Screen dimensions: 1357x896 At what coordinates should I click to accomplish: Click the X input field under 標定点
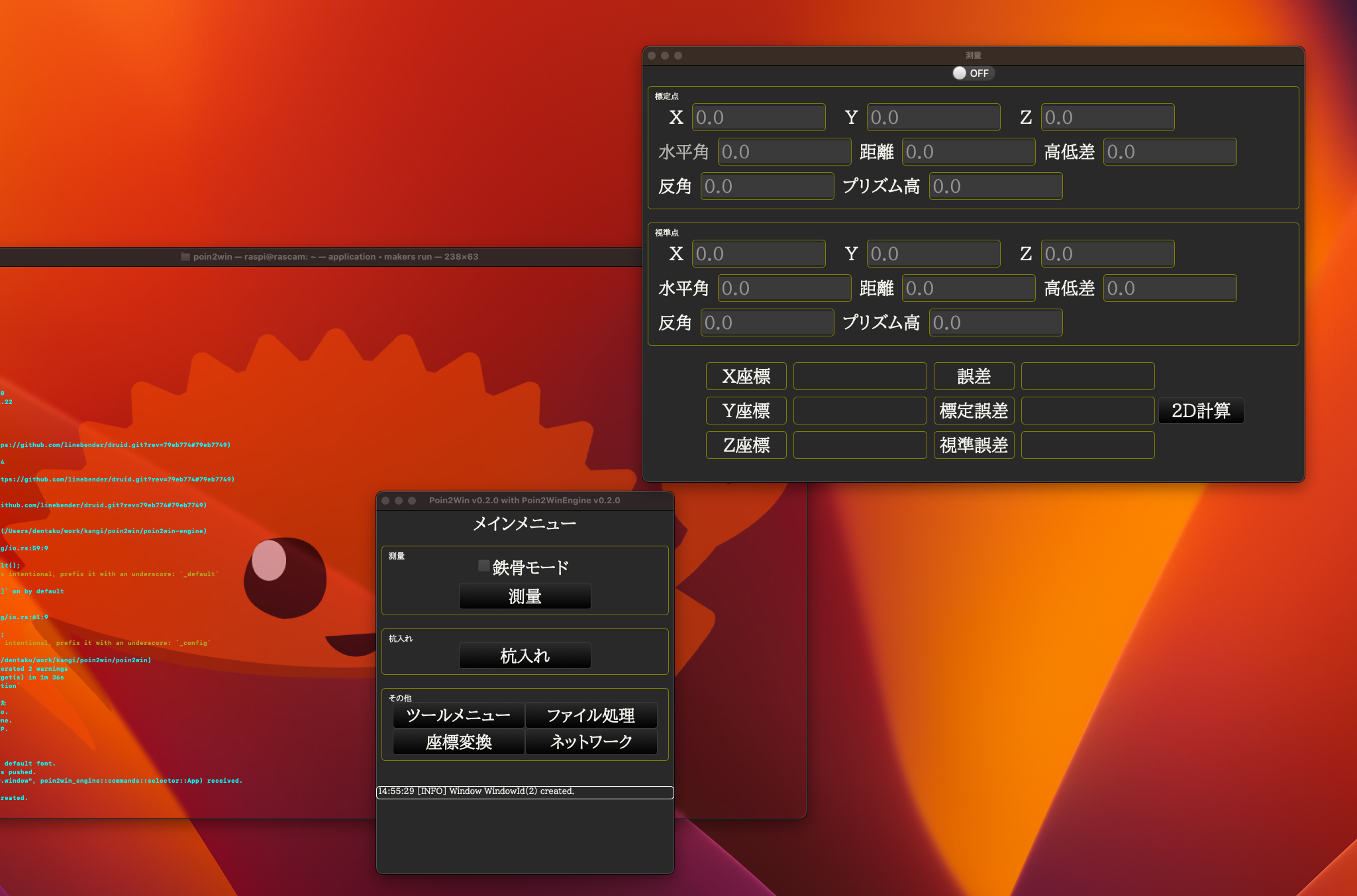[x=758, y=117]
